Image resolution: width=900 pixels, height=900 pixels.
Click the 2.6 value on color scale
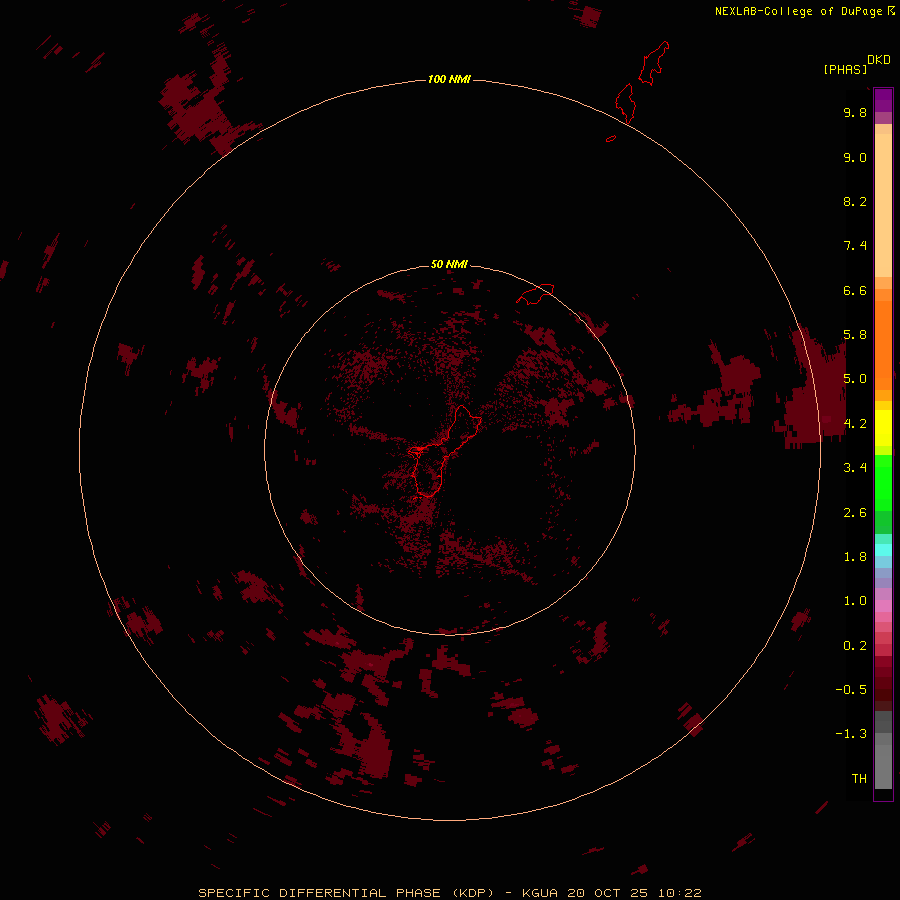pyautogui.click(x=855, y=513)
